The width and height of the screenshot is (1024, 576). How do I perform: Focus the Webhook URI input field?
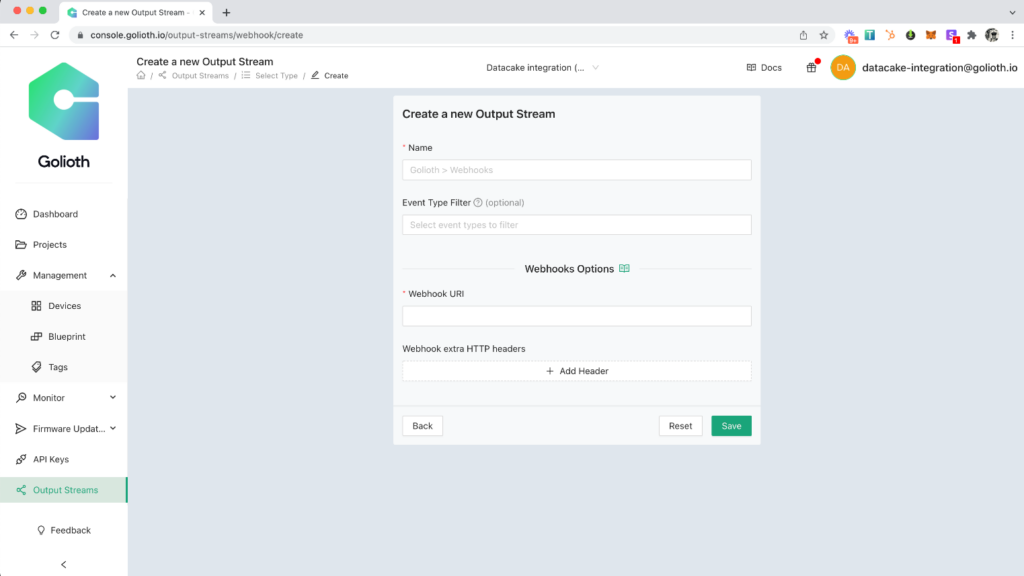(576, 316)
